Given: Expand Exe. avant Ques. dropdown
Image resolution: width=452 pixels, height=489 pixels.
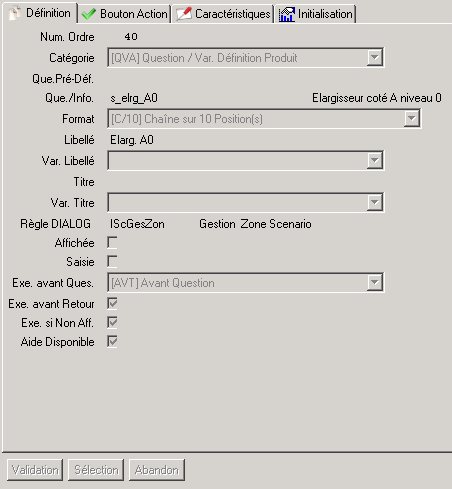Looking at the screenshot, I should (374, 283).
